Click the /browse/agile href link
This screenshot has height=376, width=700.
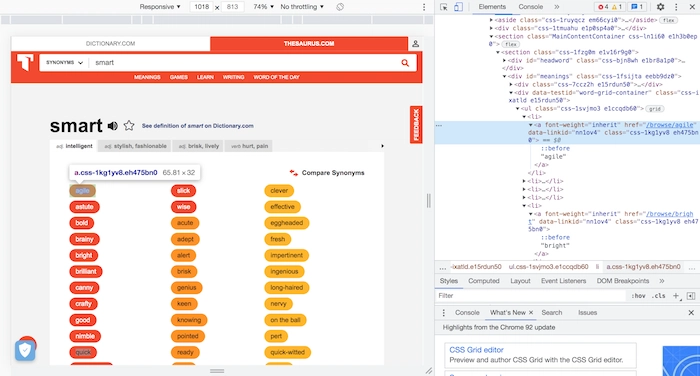pyautogui.click(x=670, y=125)
